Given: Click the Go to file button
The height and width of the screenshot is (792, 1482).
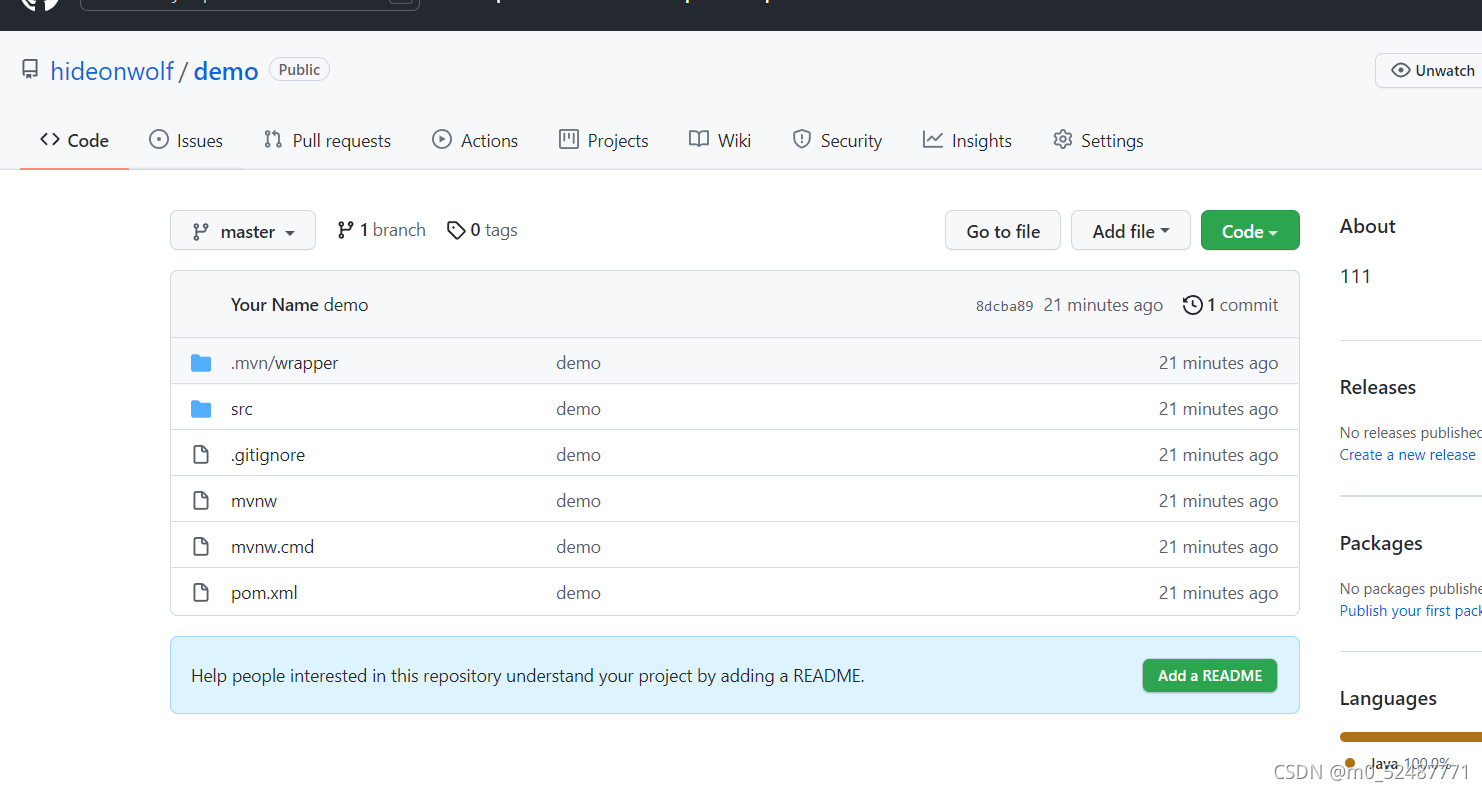Looking at the screenshot, I should point(1003,231).
